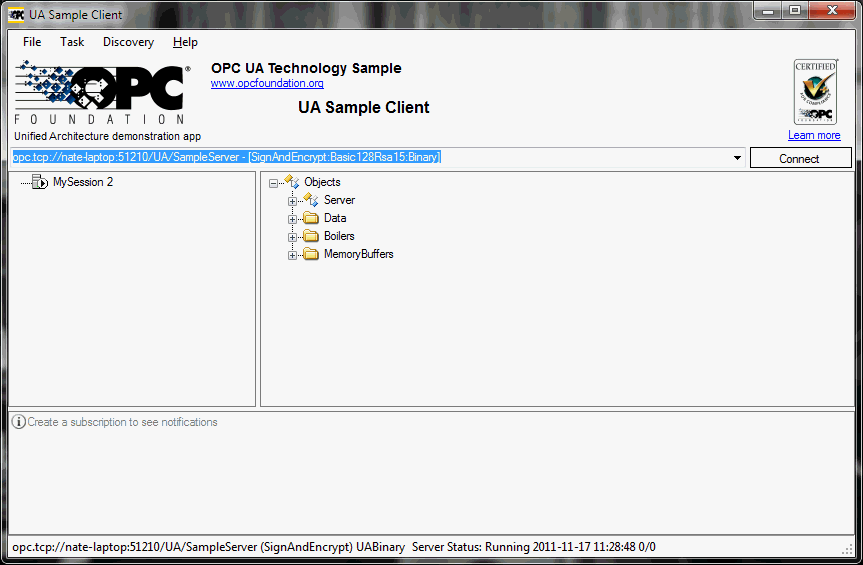Click the MySession 2 session icon
This screenshot has width=863, height=565.
coord(40,182)
